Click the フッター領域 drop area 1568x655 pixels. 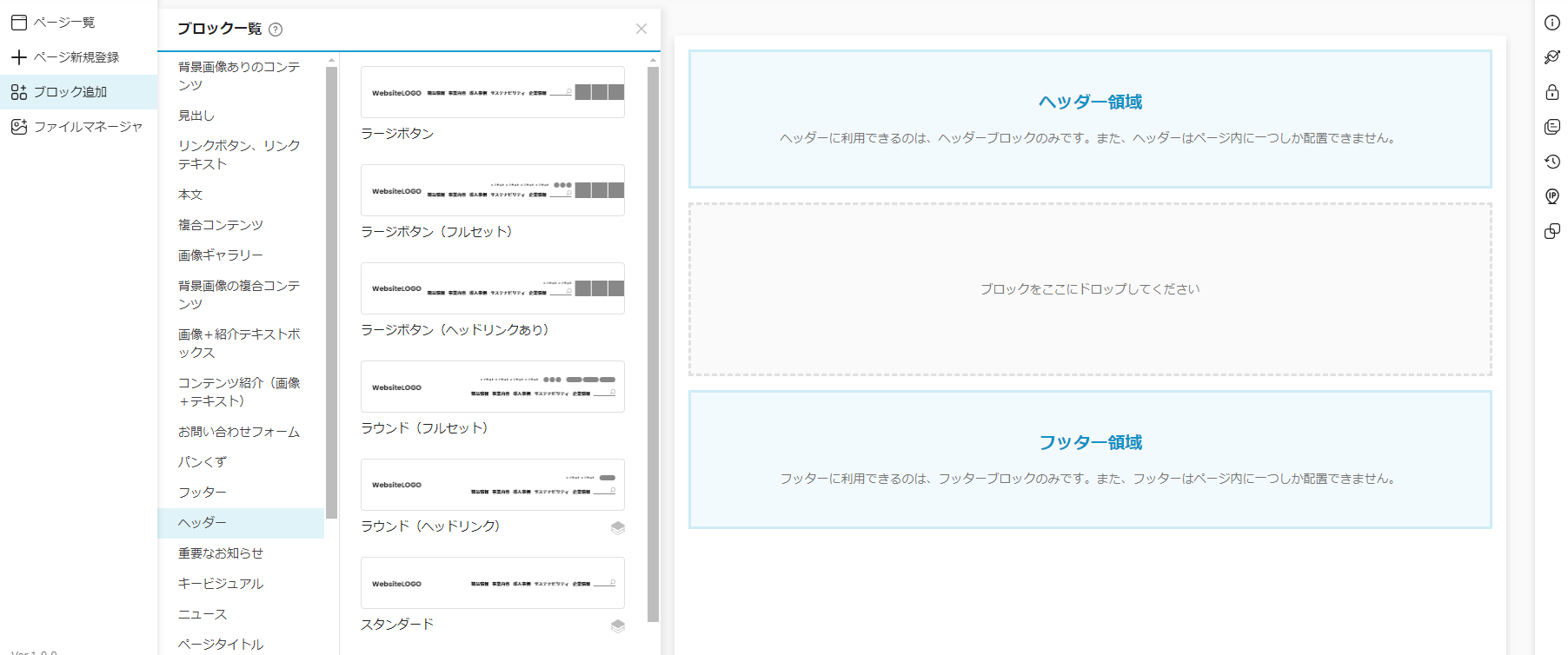point(1090,460)
